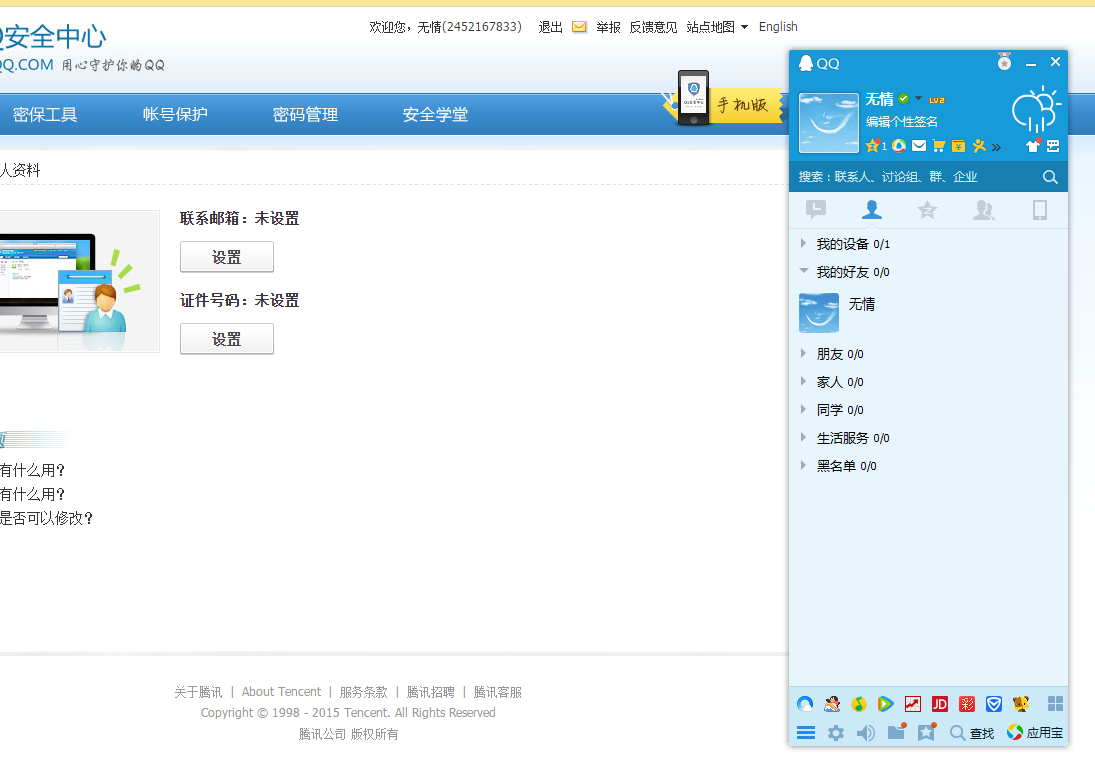Open the panel manager icon beside shirt
This screenshot has width=1095, height=772.
coord(1053,146)
